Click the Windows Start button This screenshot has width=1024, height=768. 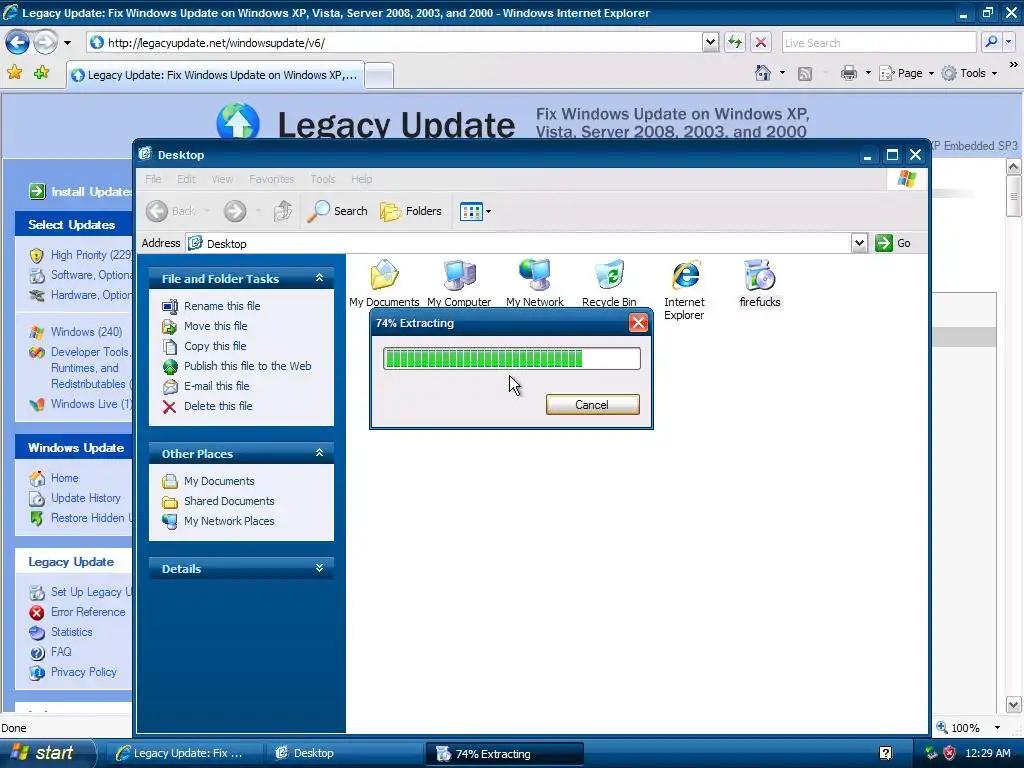point(46,753)
